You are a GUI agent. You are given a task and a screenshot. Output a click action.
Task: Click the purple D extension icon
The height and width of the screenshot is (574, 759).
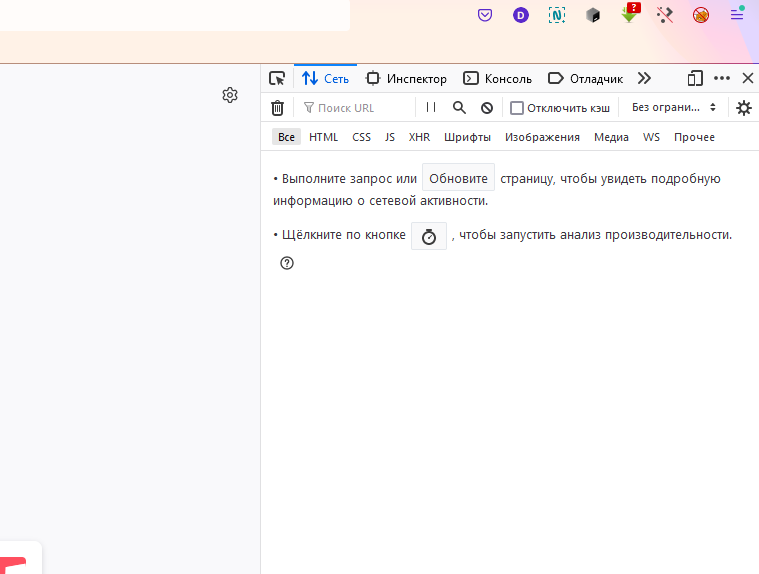click(521, 15)
